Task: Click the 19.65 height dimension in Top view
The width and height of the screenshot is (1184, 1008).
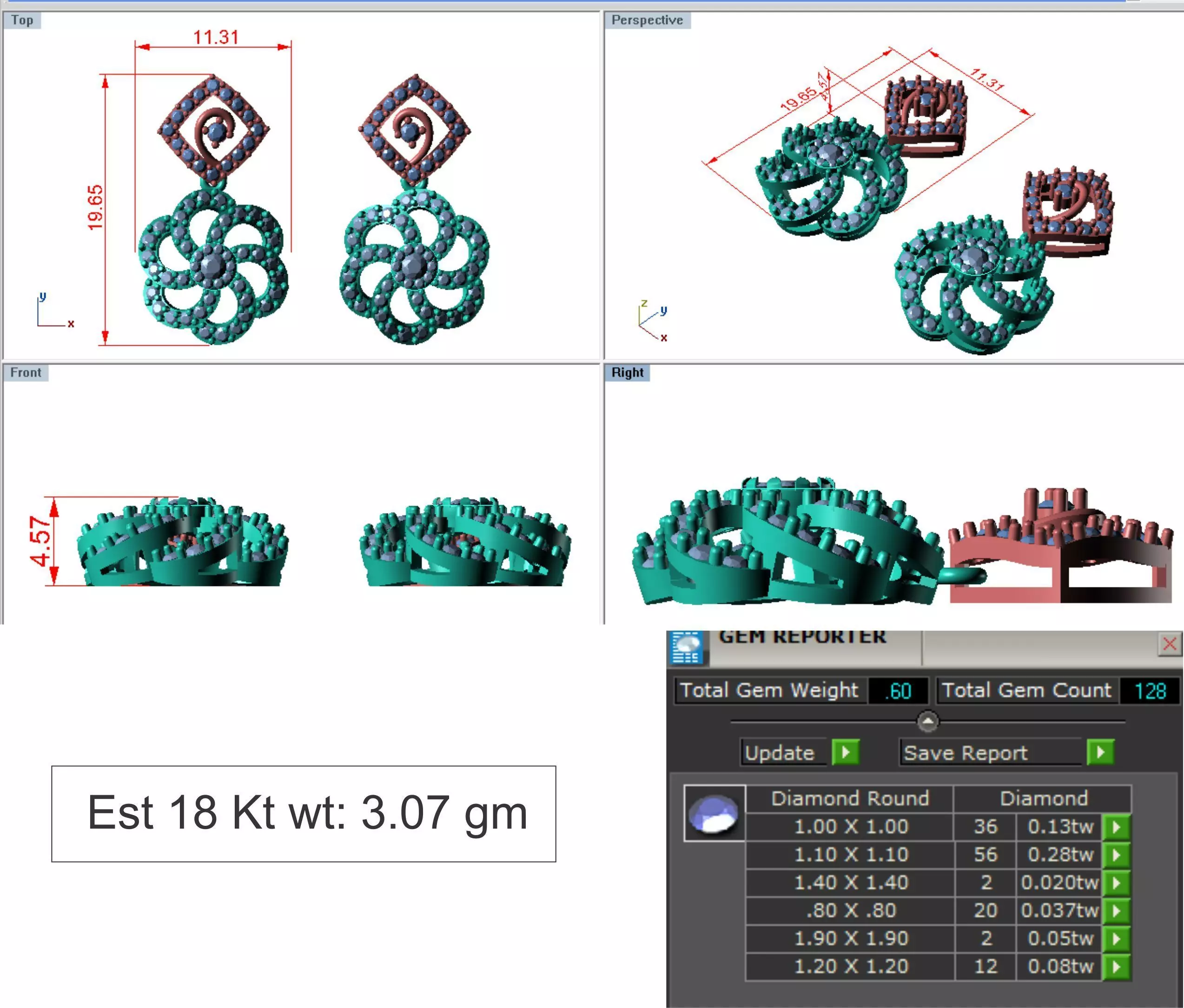Action: (x=95, y=207)
